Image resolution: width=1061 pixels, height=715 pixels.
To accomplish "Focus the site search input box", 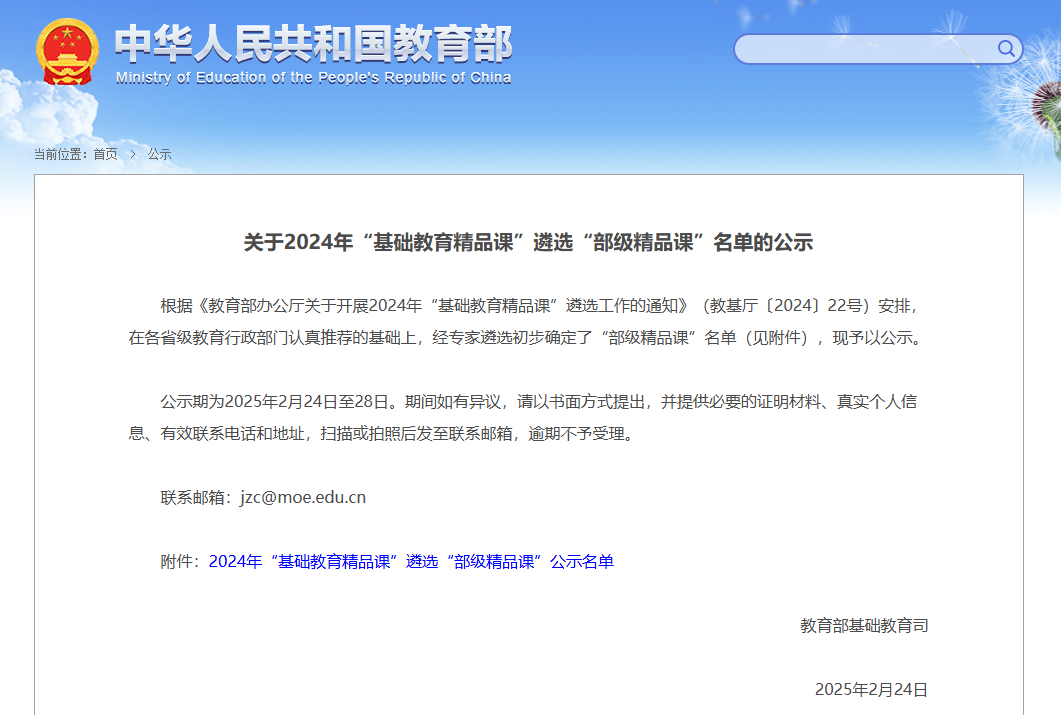I will (865, 49).
